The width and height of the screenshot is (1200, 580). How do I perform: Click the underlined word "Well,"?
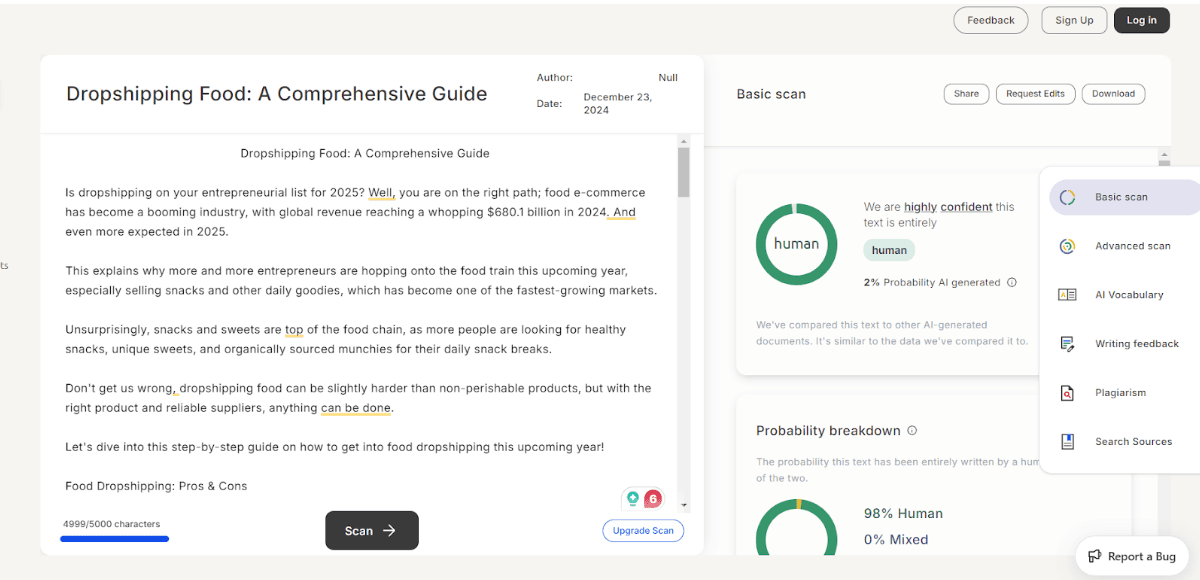pos(382,193)
